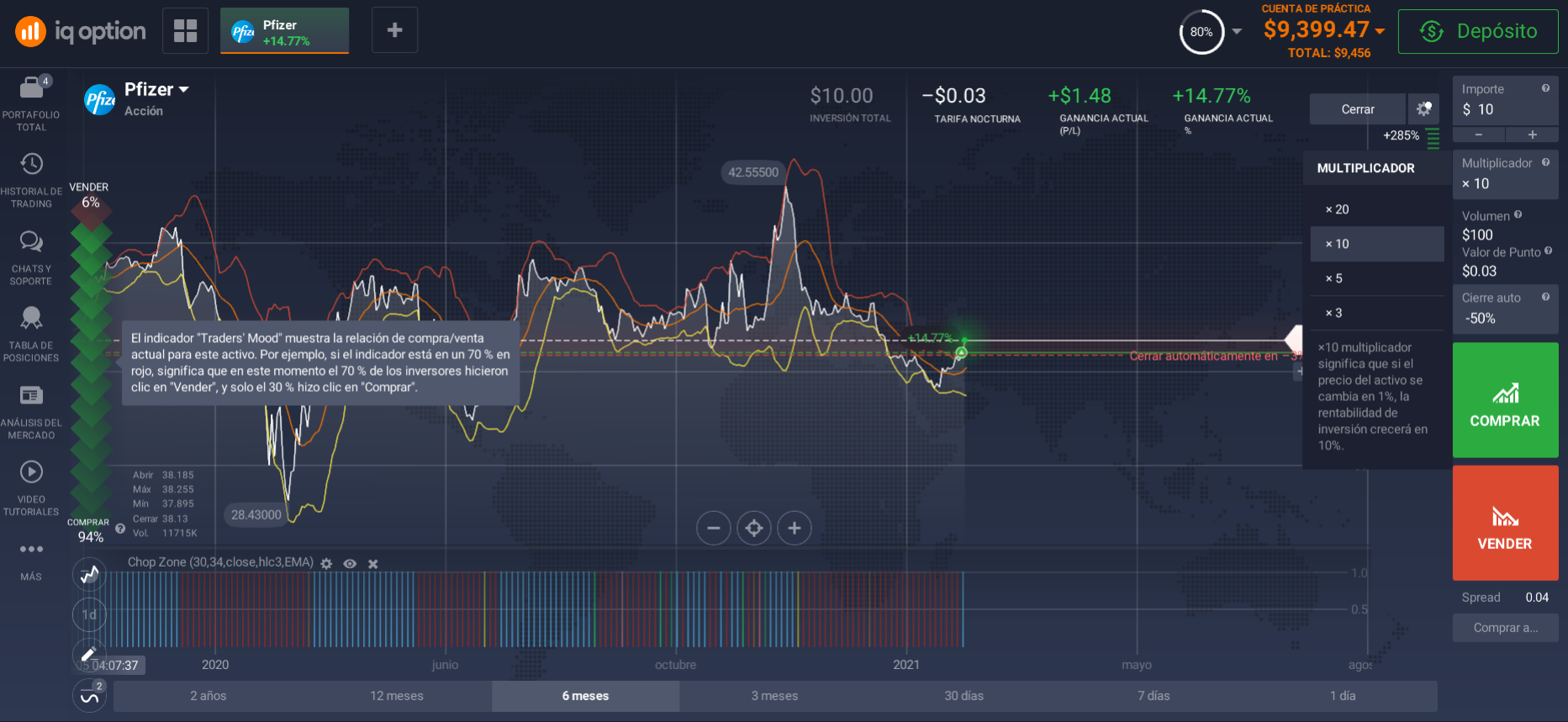This screenshot has height=722, width=1568.
Task: Click the Multiplicador help icon
Action: [x=1545, y=162]
